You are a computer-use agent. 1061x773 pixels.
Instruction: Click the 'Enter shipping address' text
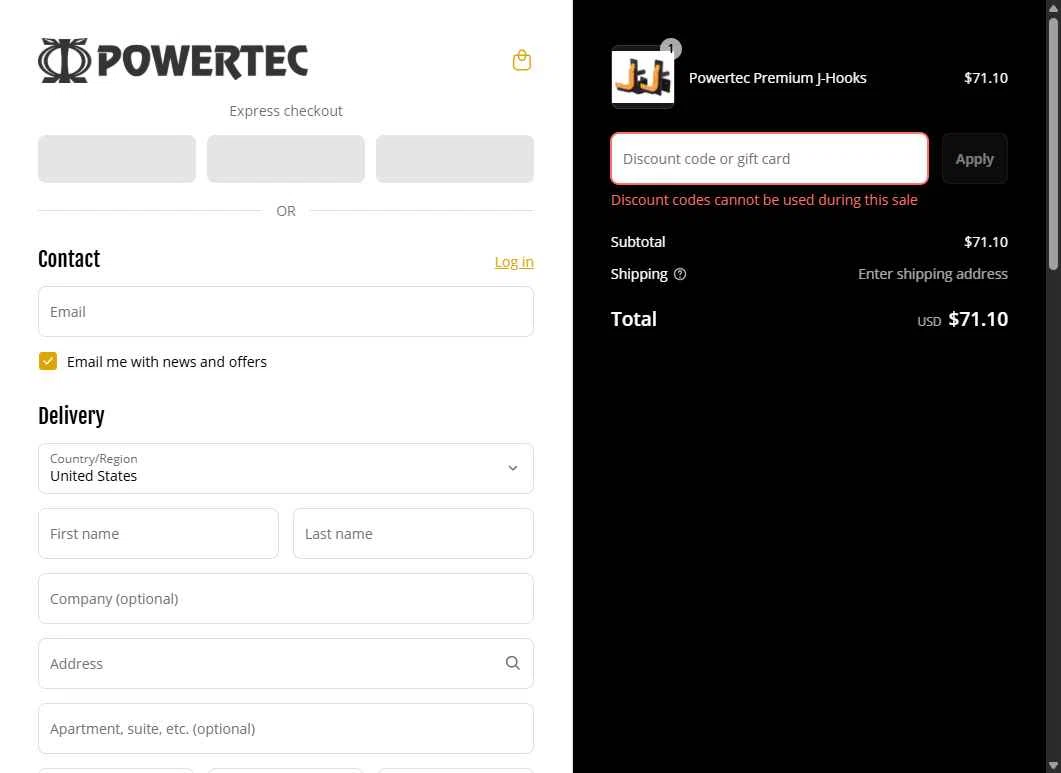tap(932, 274)
